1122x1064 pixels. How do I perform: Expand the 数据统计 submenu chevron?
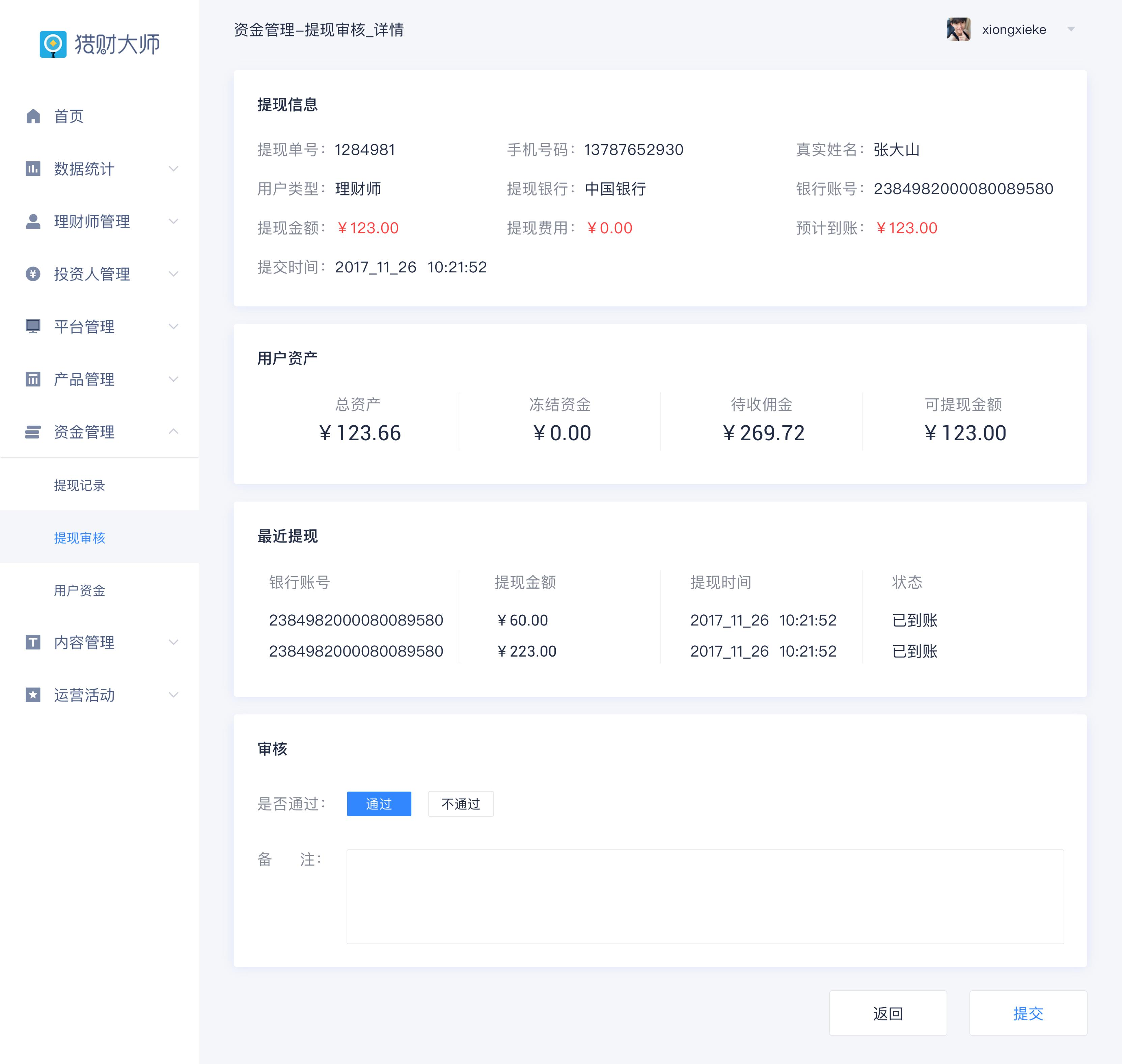173,168
